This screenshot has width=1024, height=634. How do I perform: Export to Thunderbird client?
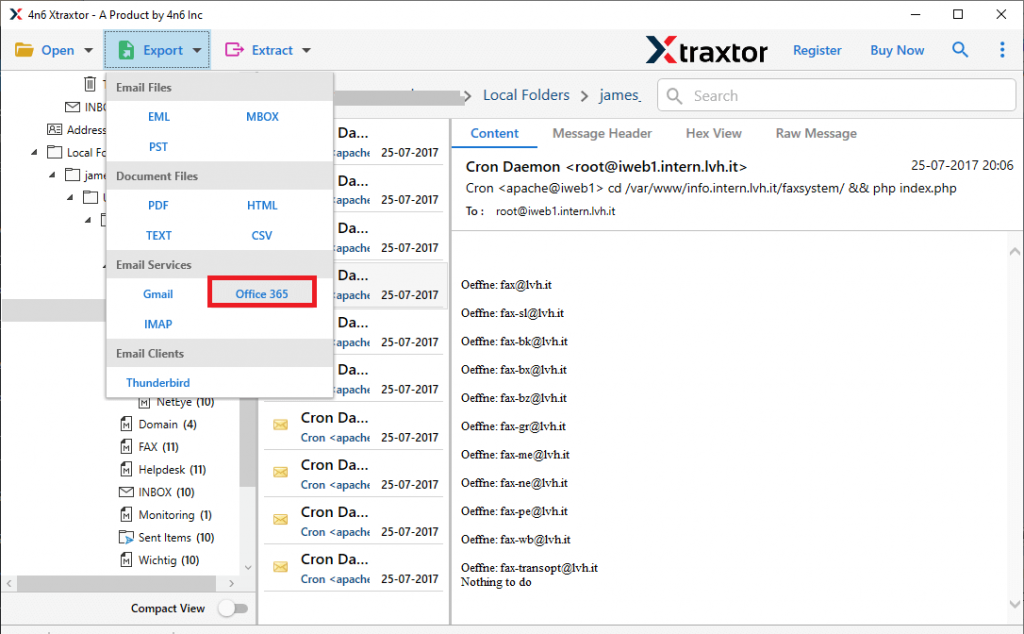click(158, 383)
